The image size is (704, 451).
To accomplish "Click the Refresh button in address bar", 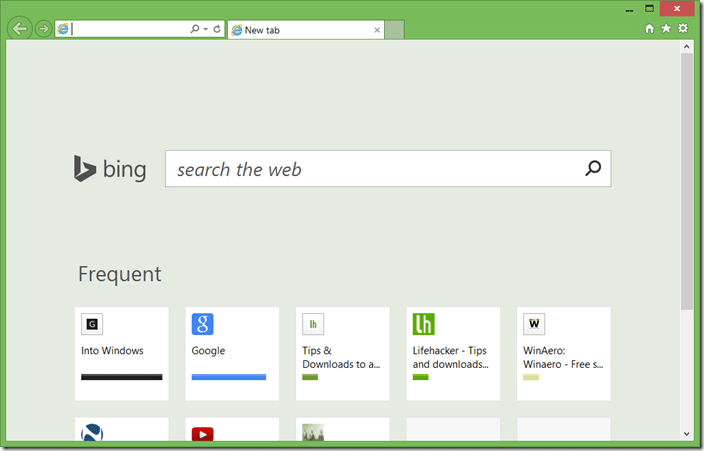I will pos(217,29).
